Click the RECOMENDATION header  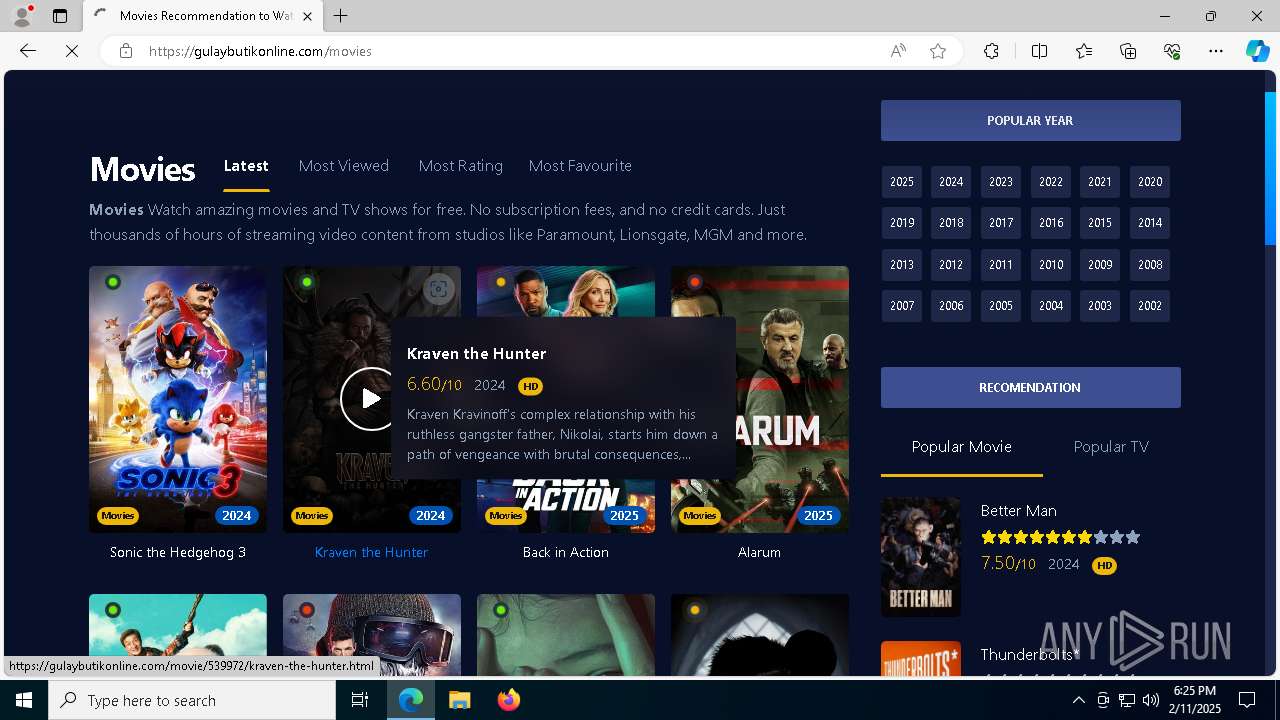pos(1030,387)
